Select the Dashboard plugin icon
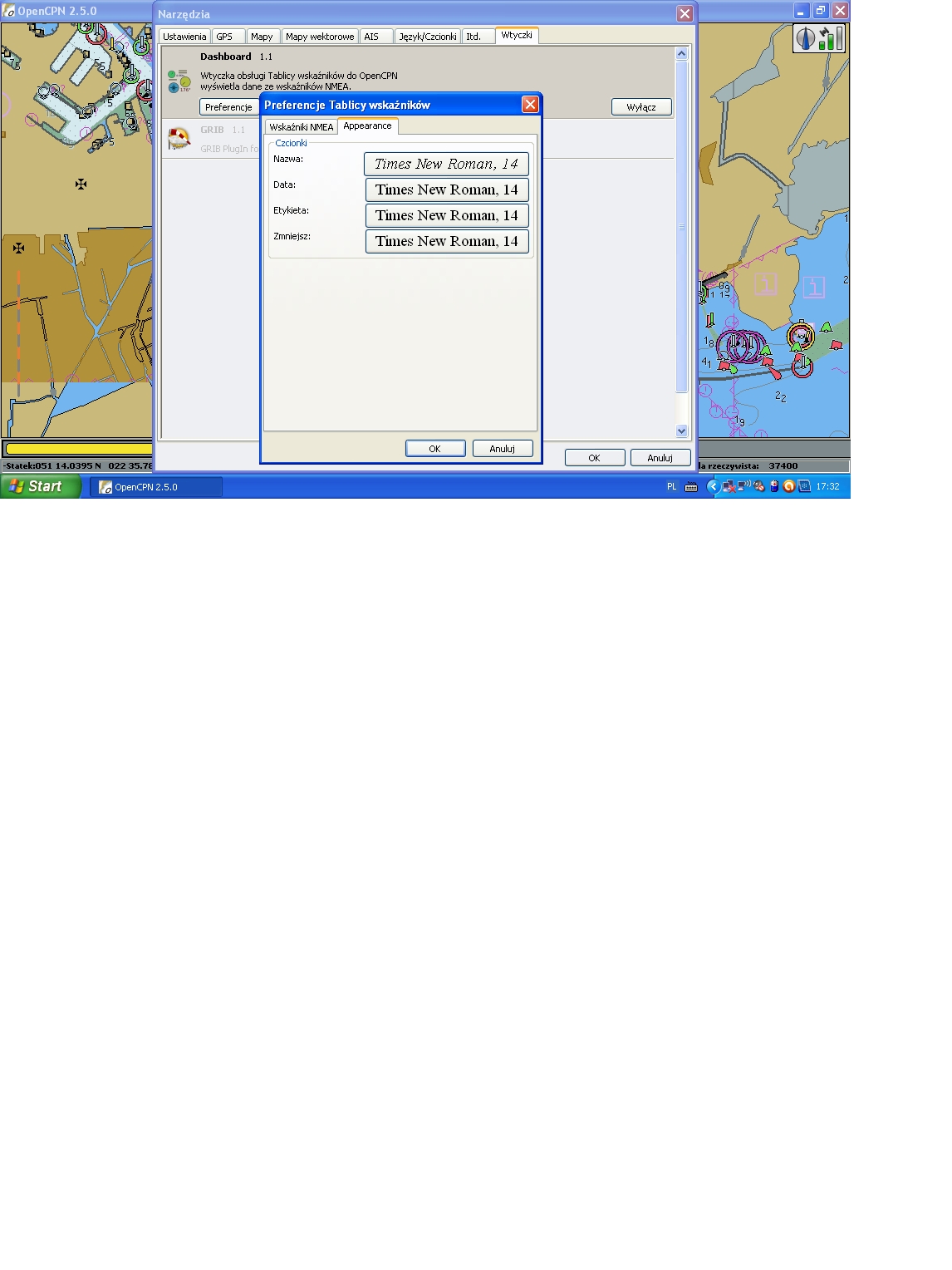This screenshot has height=1270, width=952. 179,81
